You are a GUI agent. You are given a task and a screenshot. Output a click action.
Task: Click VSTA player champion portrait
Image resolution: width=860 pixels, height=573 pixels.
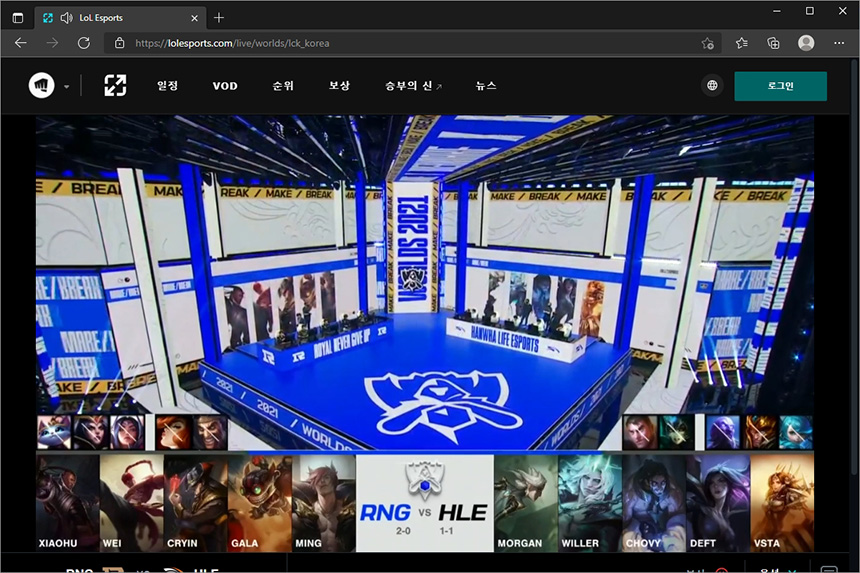782,503
